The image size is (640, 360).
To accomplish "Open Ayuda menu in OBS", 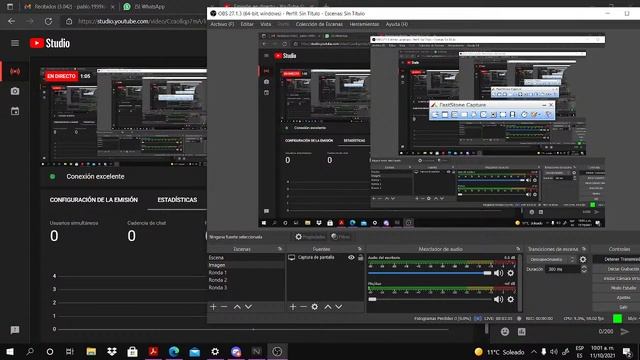I will [397, 24].
